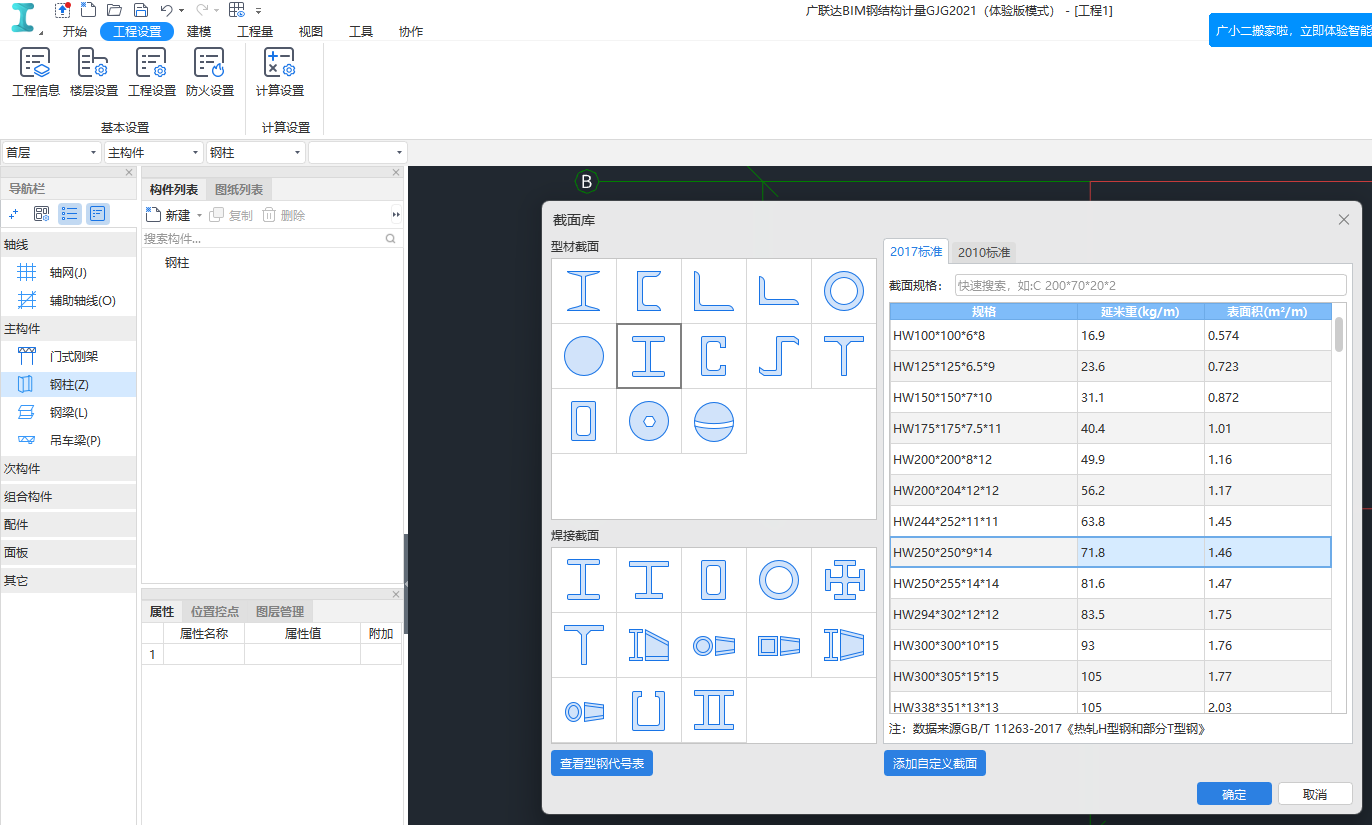Viewport: 1372px width, 825px height.
Task: Click the 工程设置 ribbon button with gear
Action: pos(152,73)
